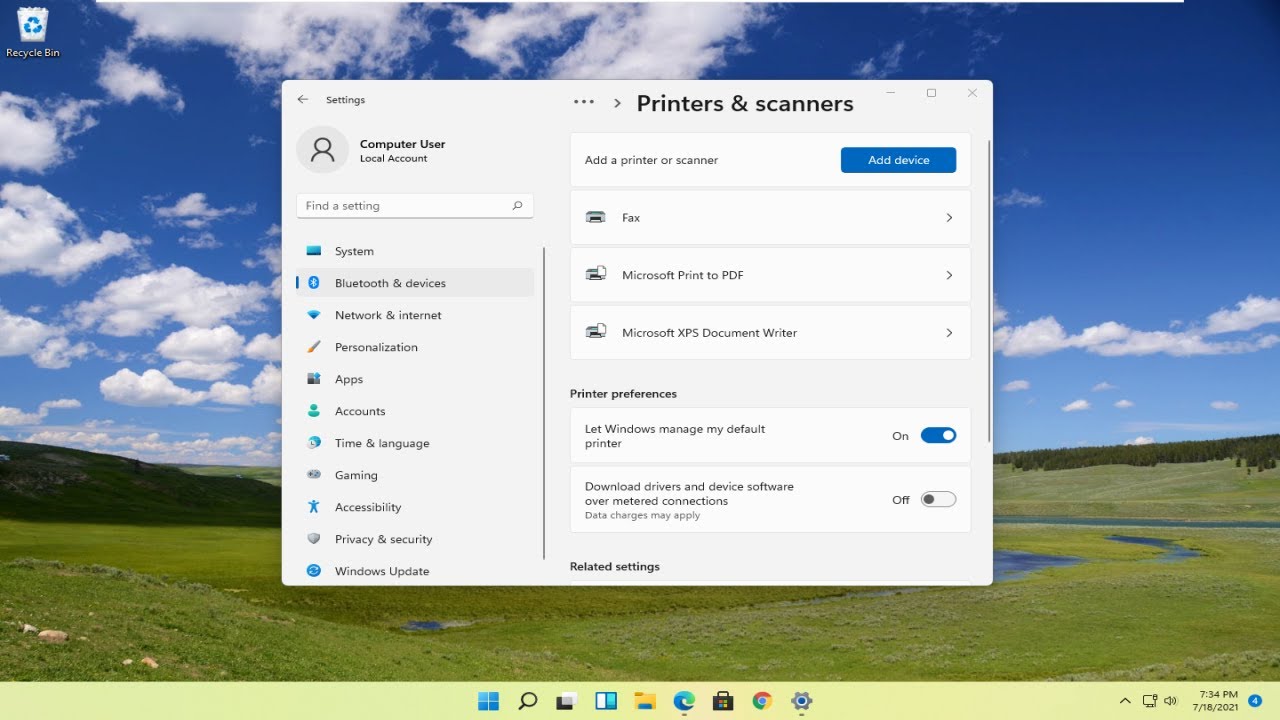Click the Fax printer icon
The image size is (1280, 720).
tap(596, 217)
